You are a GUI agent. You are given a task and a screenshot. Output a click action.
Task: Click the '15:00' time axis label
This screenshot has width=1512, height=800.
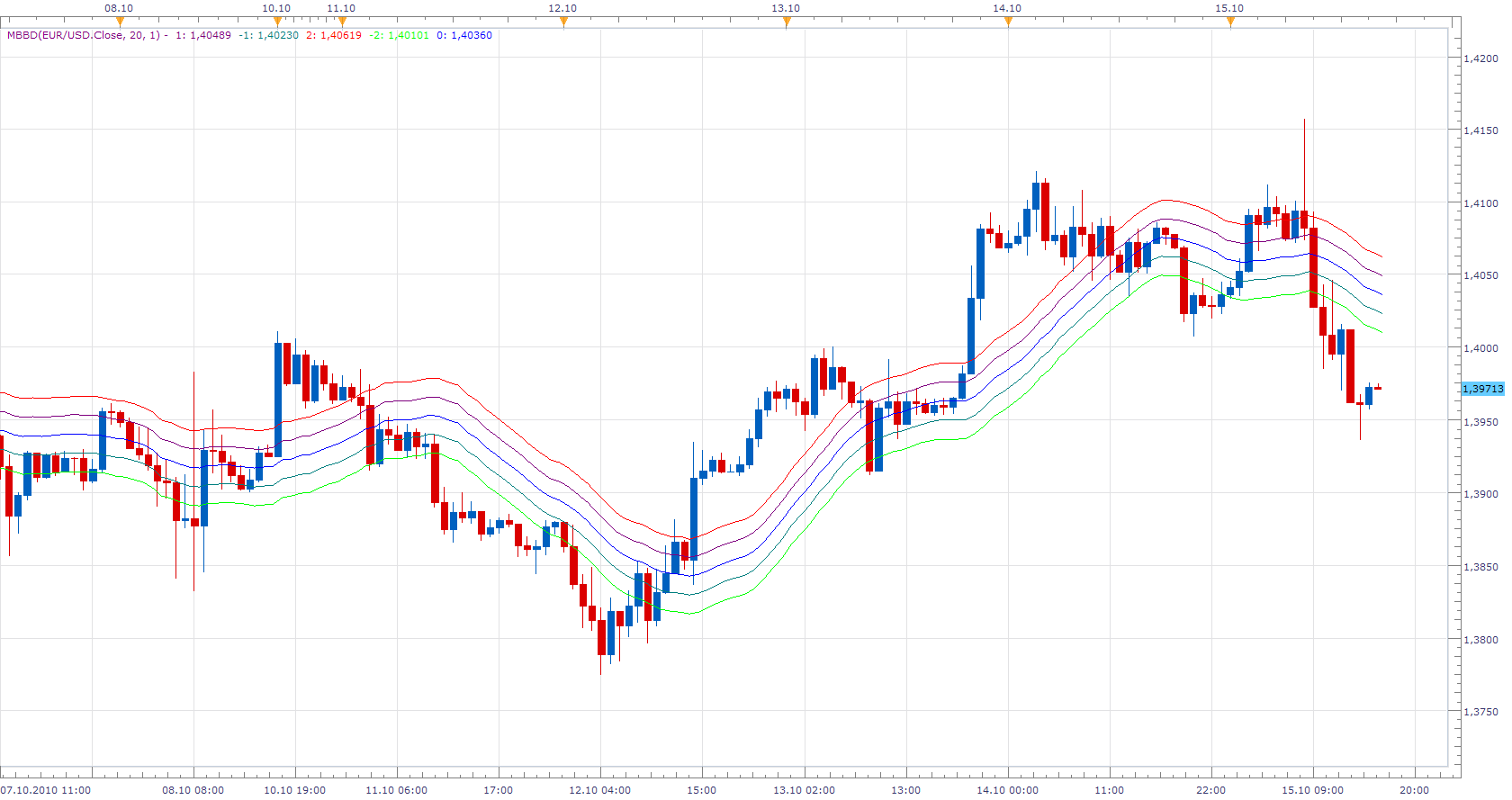pyautogui.click(x=702, y=790)
